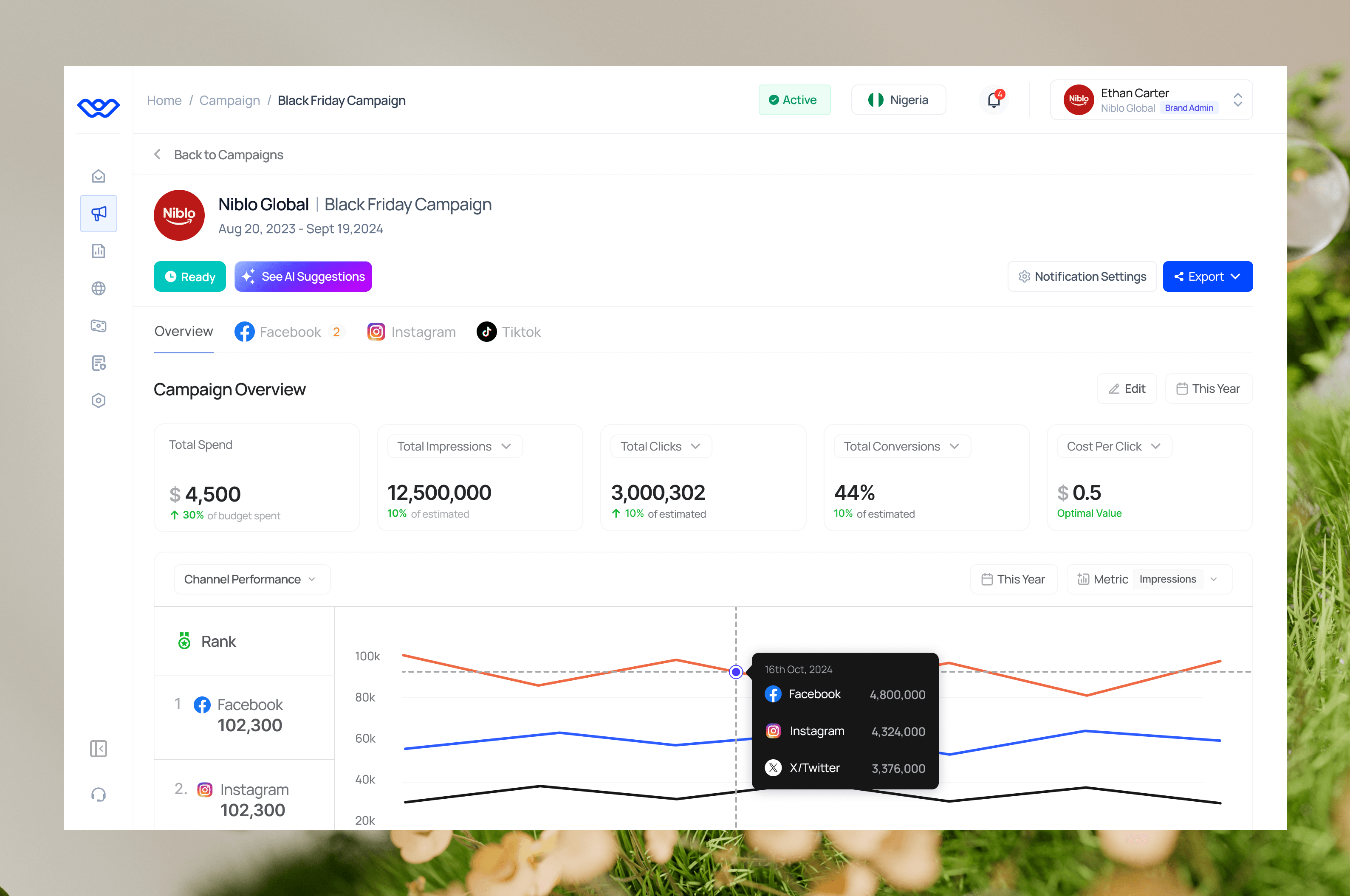Open the notifications bell icon

click(993, 100)
